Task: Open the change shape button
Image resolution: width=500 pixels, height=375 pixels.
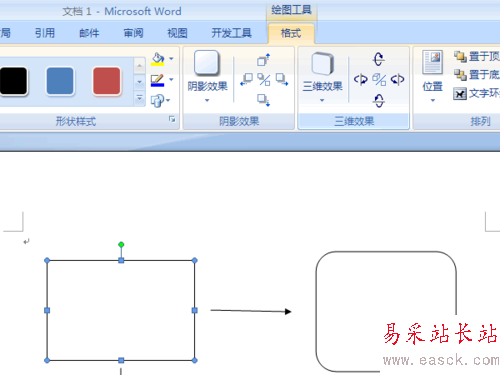Action: [x=160, y=100]
